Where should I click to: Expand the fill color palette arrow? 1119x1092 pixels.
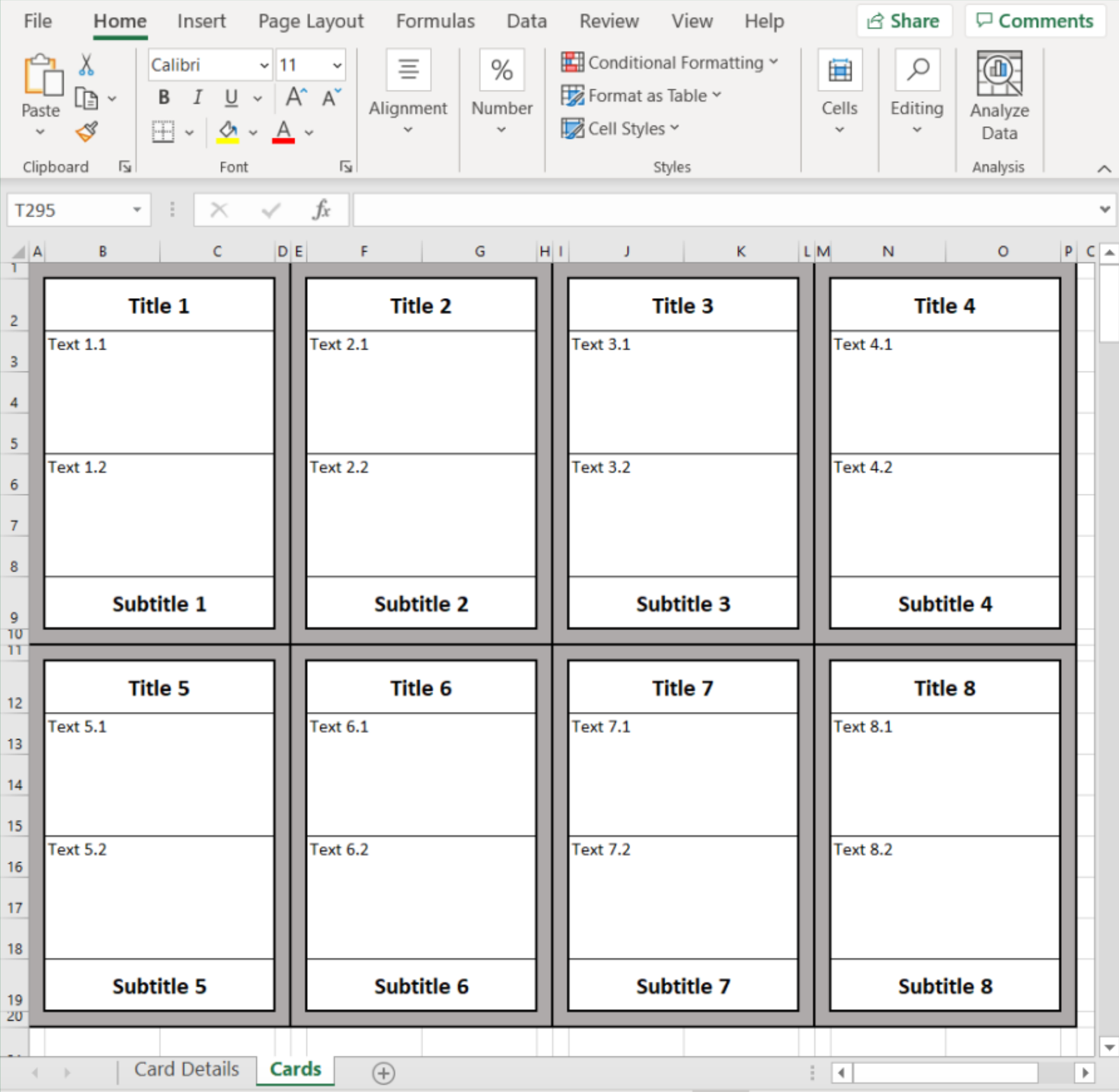253,133
